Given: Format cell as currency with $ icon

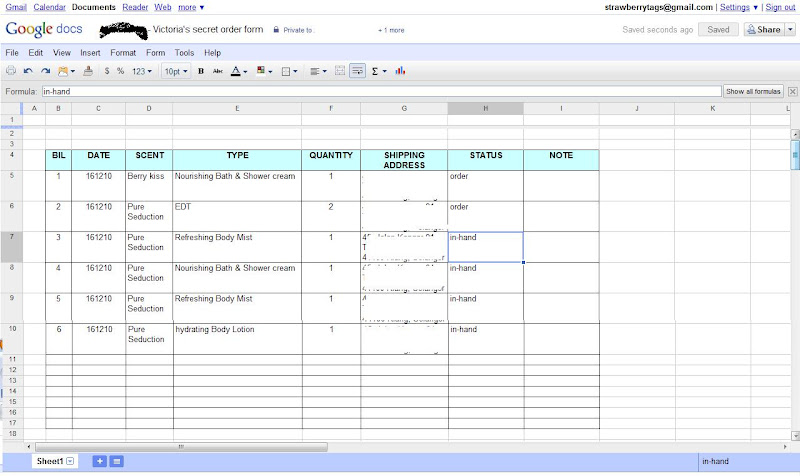Looking at the screenshot, I should coord(107,71).
